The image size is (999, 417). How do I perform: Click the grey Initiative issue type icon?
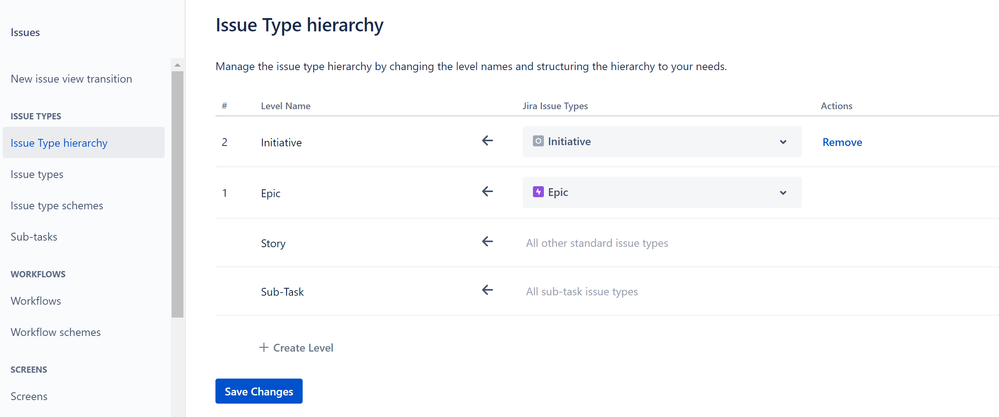(538, 141)
